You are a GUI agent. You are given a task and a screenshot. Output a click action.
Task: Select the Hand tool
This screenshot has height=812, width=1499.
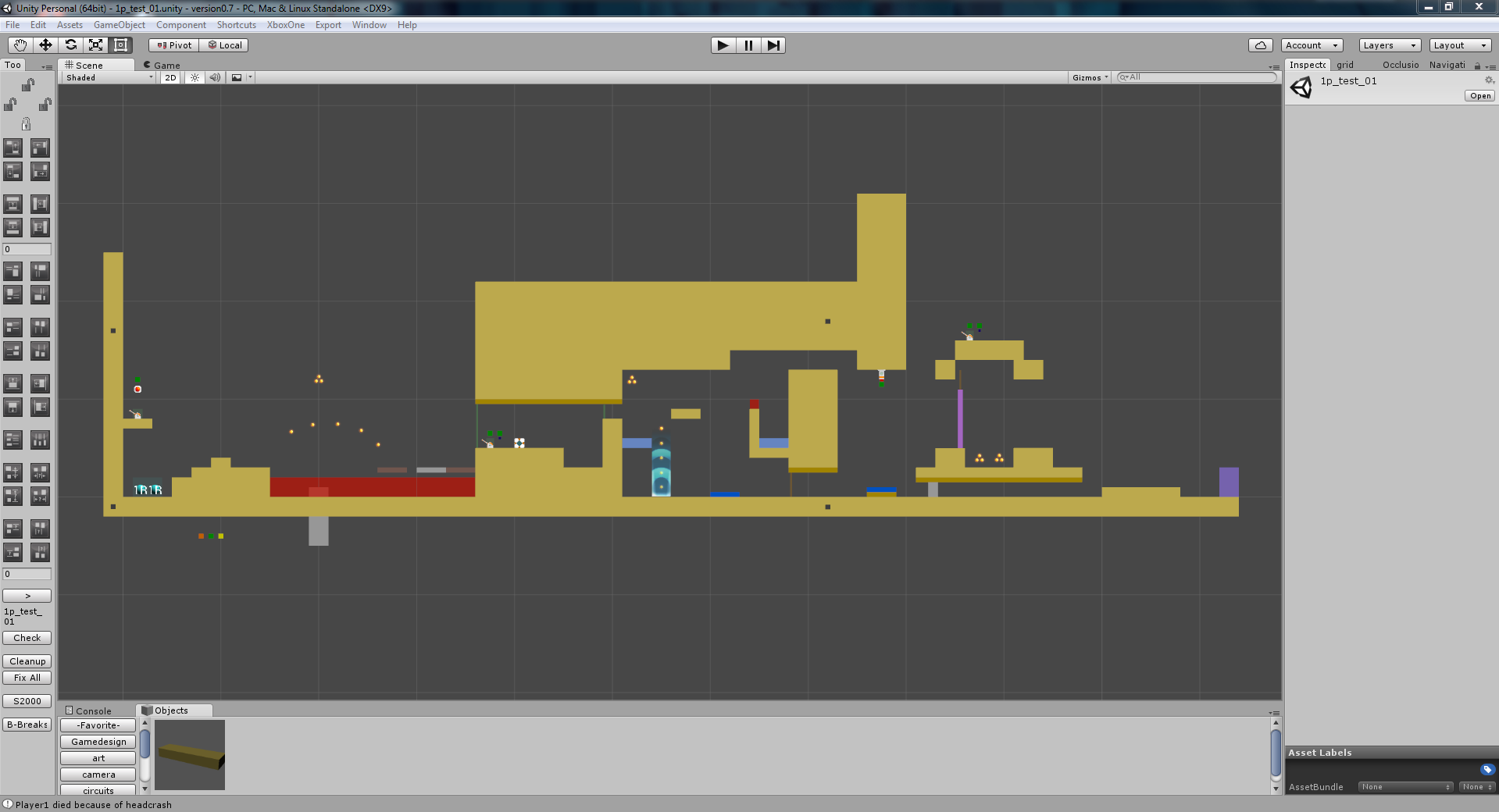(20, 45)
